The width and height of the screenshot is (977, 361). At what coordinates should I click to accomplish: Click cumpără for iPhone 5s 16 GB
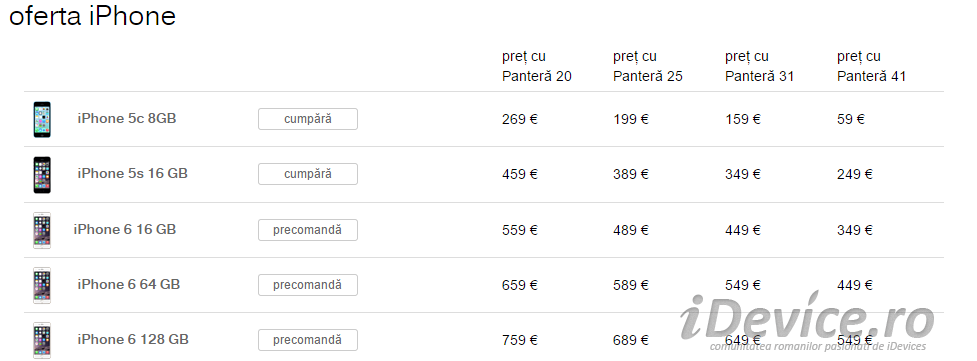pyautogui.click(x=308, y=174)
